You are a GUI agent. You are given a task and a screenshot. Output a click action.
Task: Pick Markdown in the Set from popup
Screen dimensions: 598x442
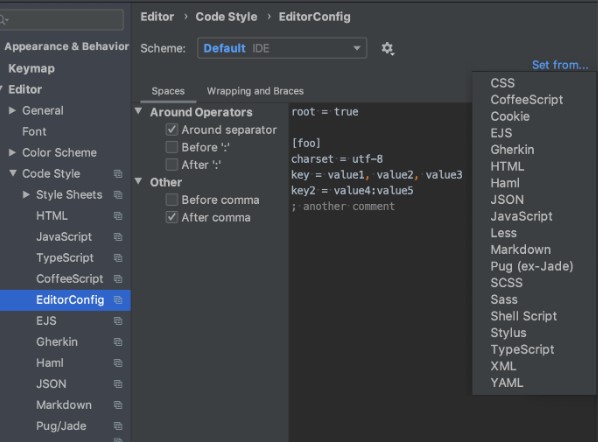(x=521, y=250)
